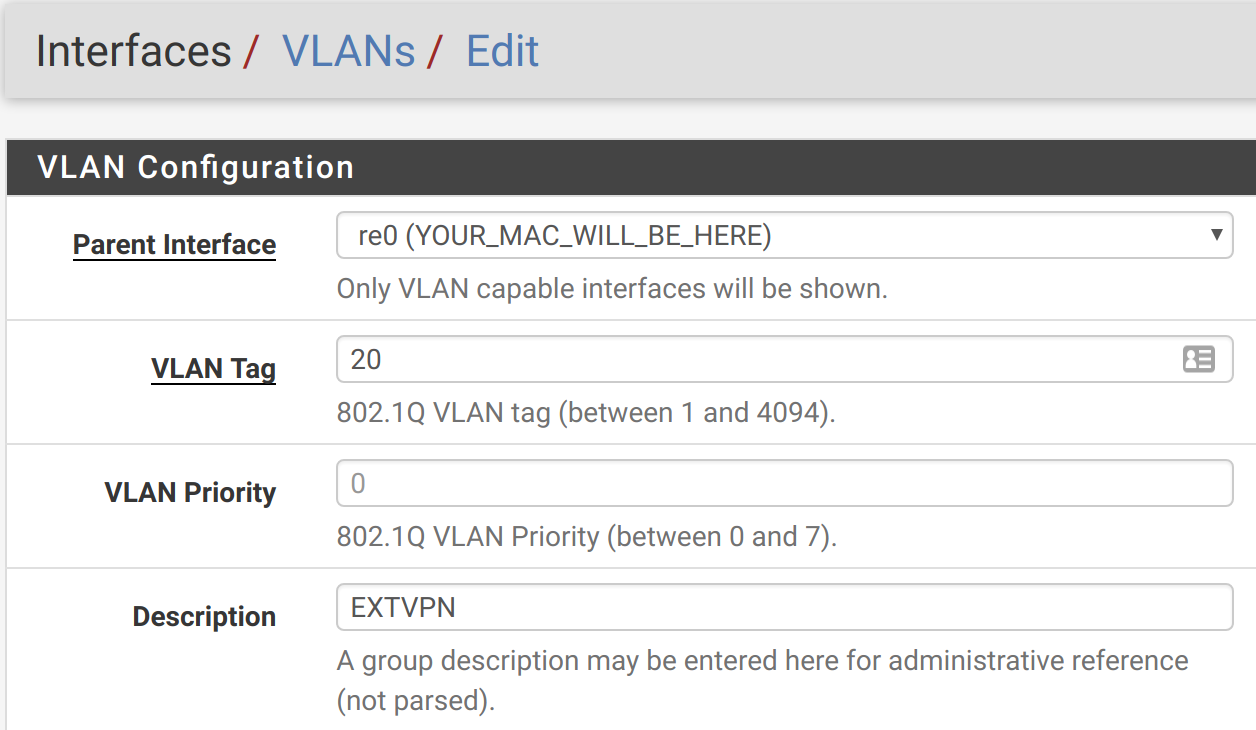Click the selector icon inside VLAN Tag field
Viewport: 1256px width, 730px height.
click(1199, 359)
